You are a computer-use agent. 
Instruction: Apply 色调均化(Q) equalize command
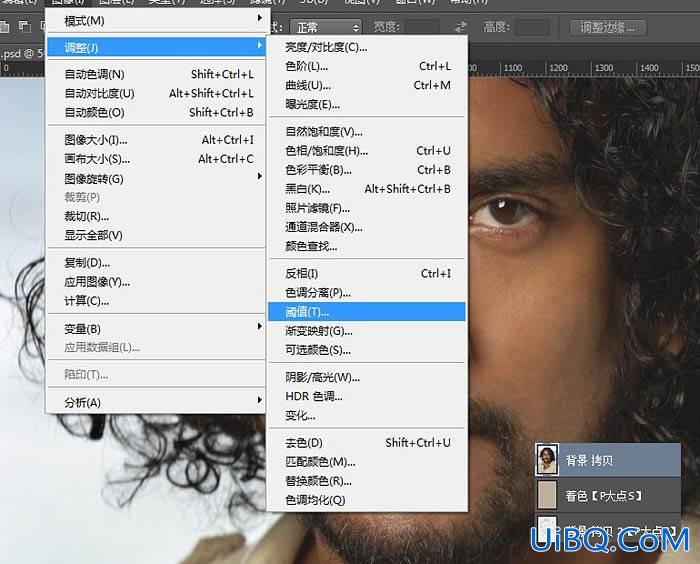coord(367,500)
